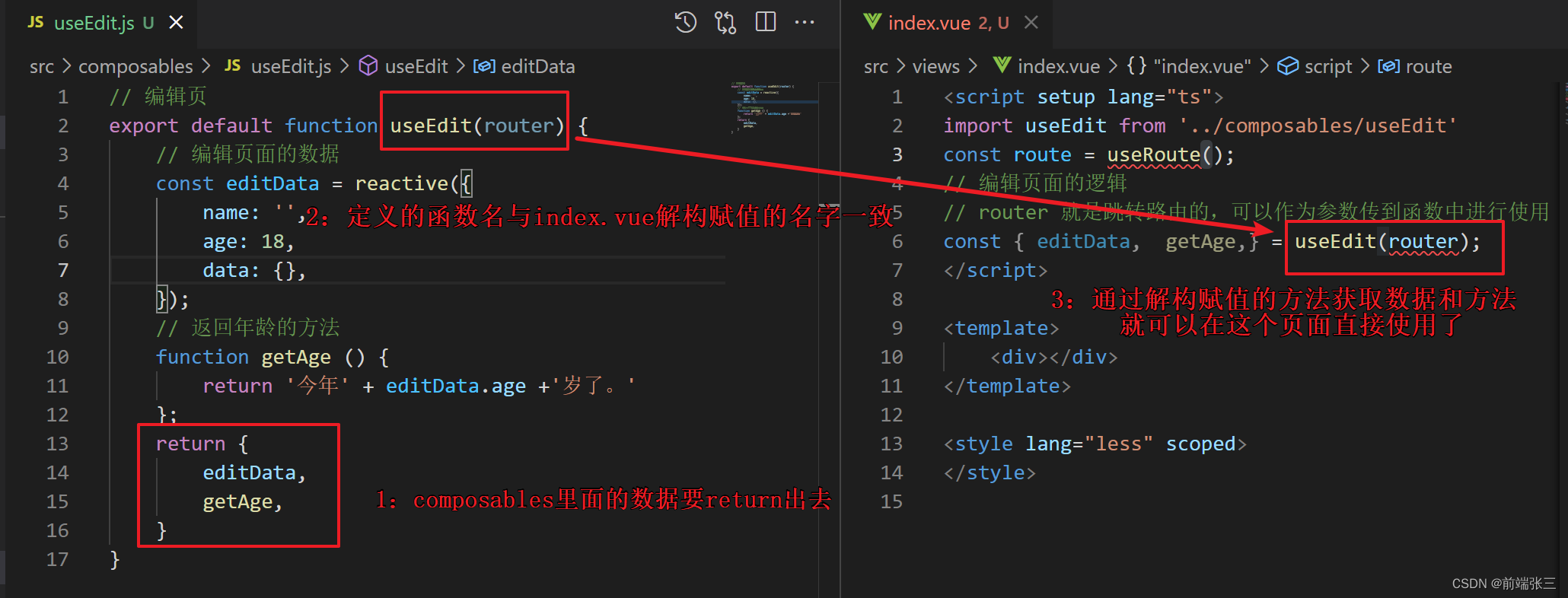1568x598 pixels.
Task: Click 'age: 18,' on line 5-6 area
Action: pos(248,242)
